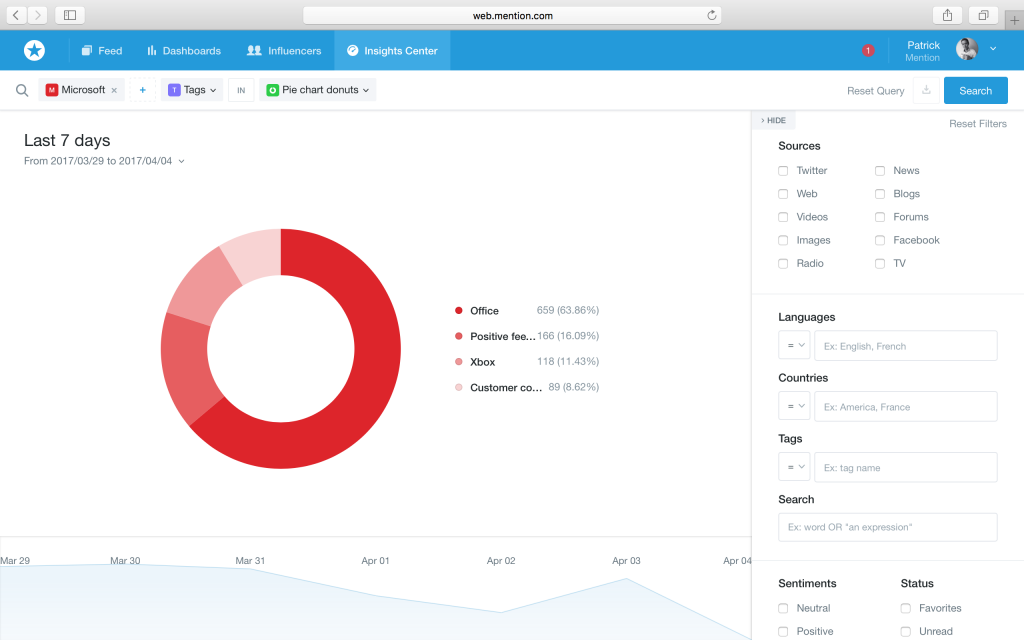The height and width of the screenshot is (640, 1024).
Task: Click the Customer legend color dot
Action: click(x=458, y=387)
